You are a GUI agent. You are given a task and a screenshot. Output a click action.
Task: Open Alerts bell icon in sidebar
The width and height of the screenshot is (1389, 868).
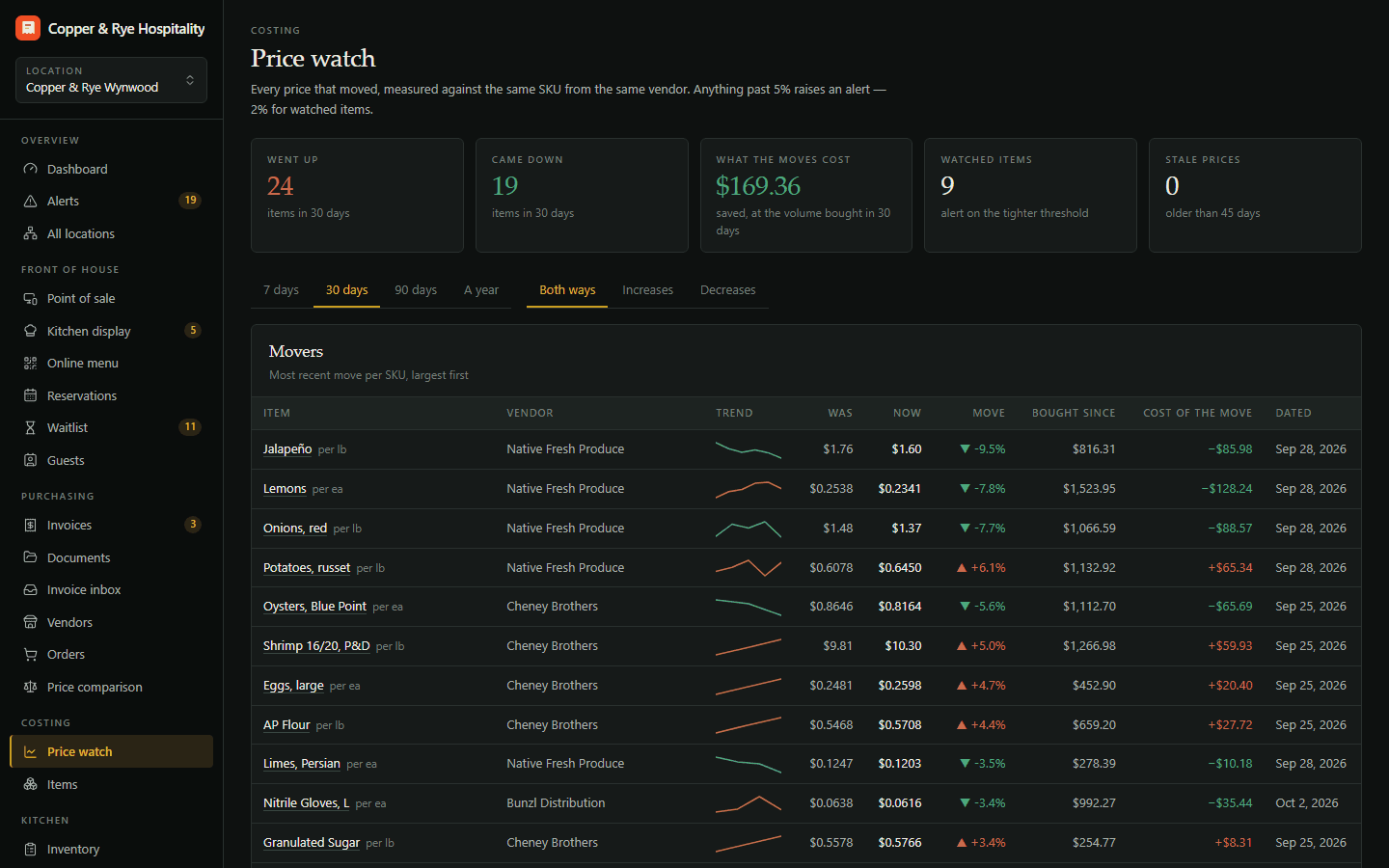30,201
